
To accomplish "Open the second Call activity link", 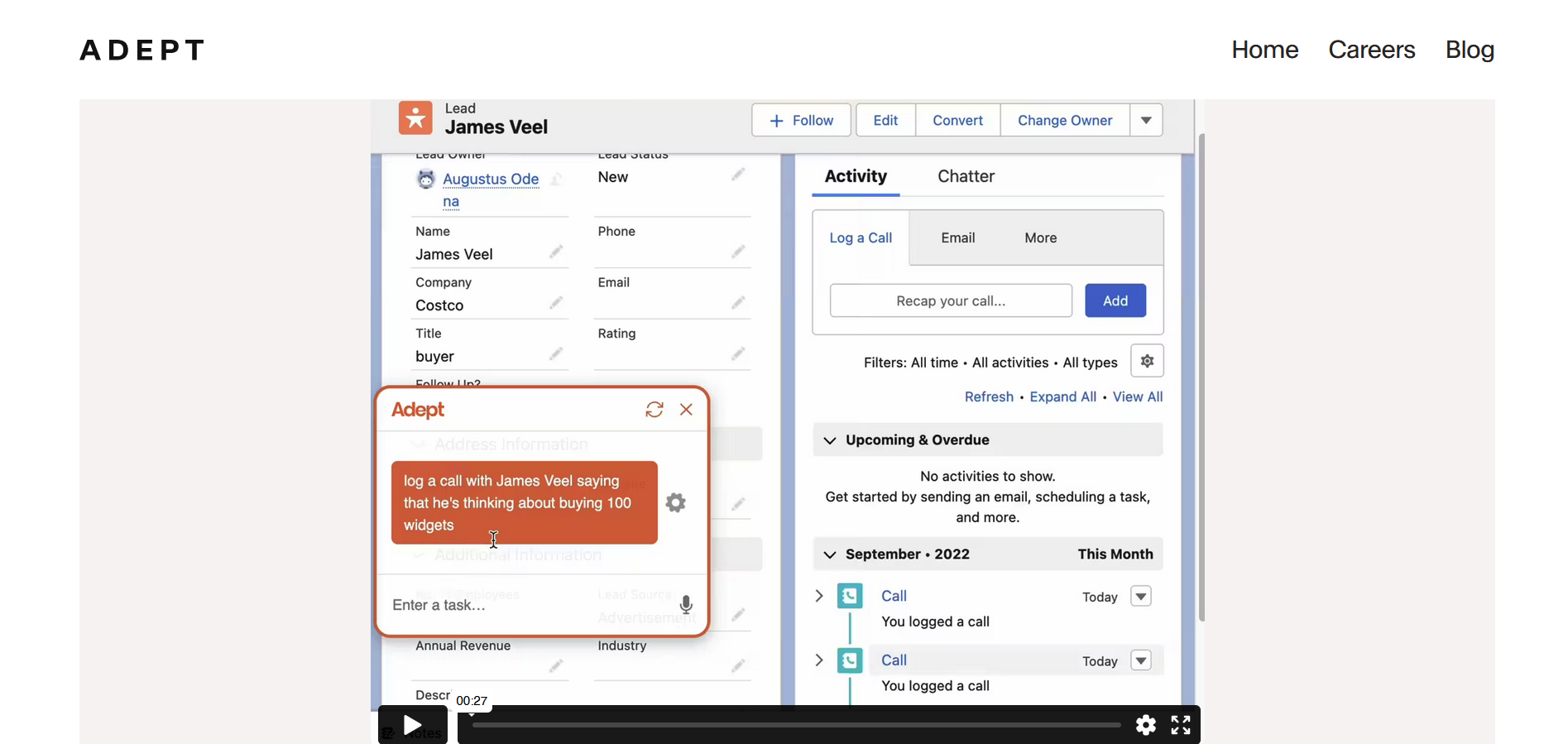I will click(x=894, y=660).
